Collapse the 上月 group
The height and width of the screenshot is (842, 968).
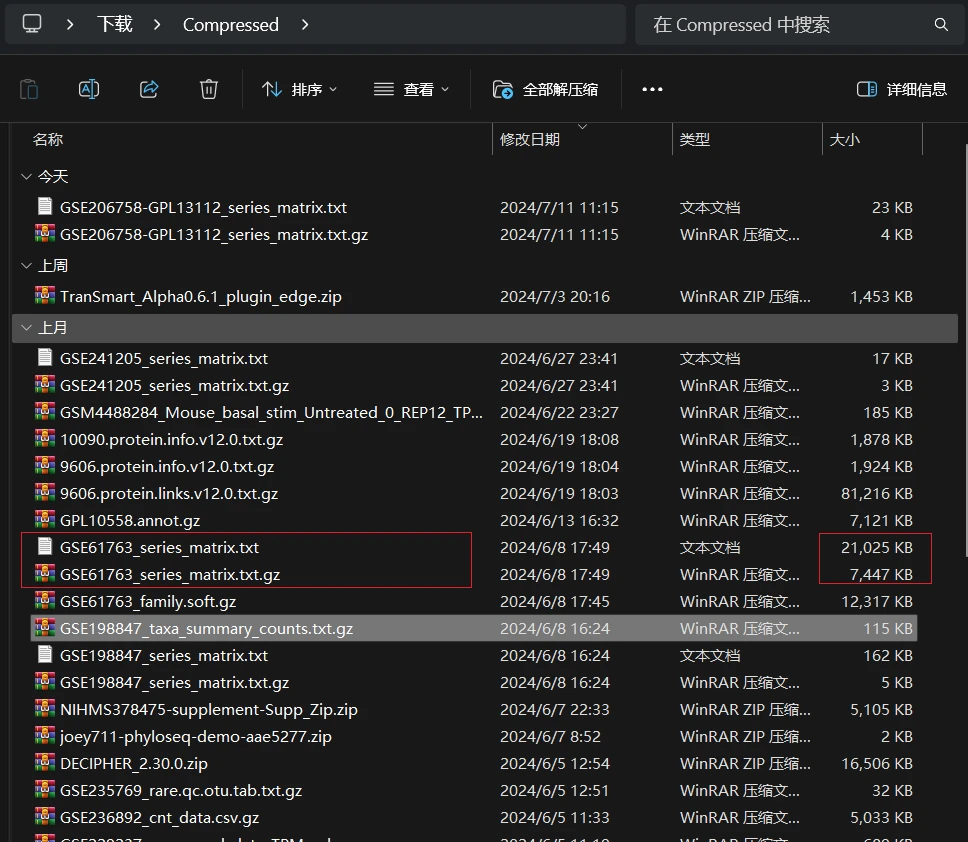click(27, 328)
